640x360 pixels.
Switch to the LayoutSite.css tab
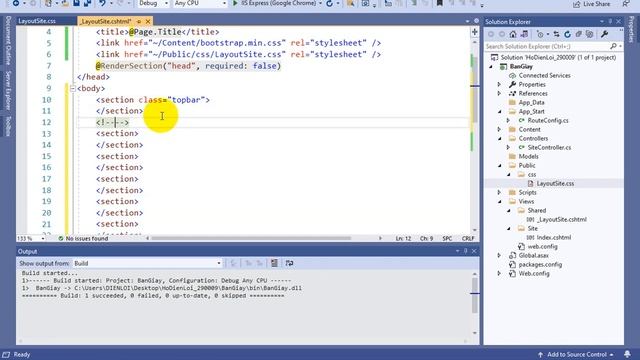37,21
